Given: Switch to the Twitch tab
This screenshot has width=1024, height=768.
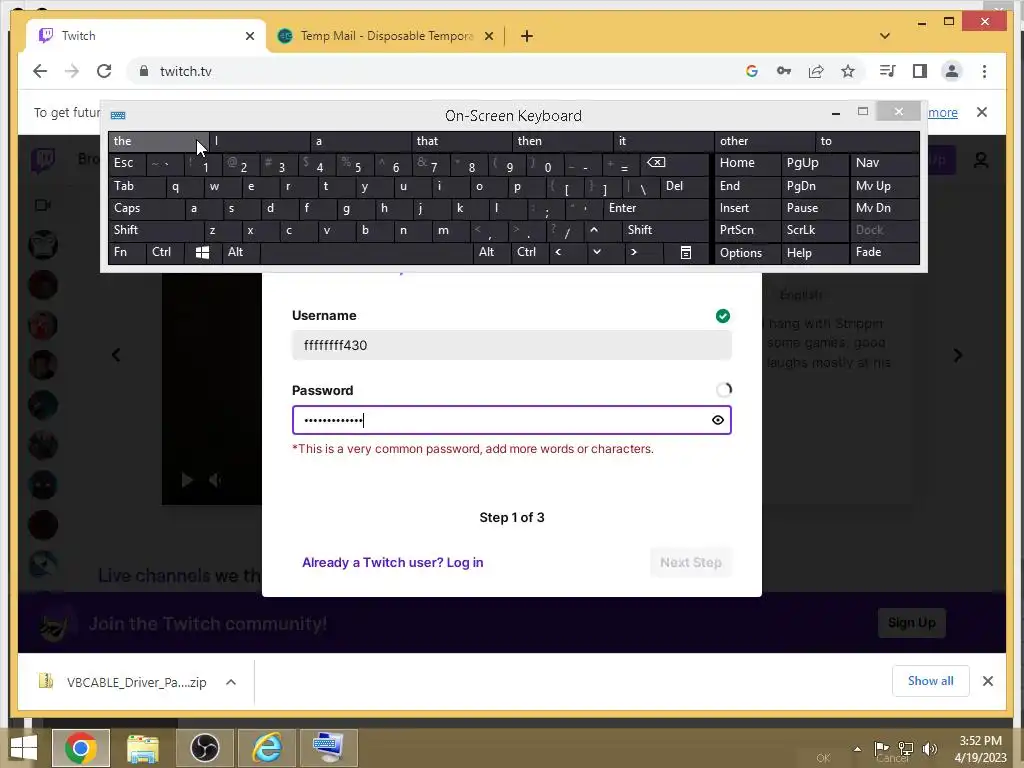Looking at the screenshot, I should click(145, 36).
